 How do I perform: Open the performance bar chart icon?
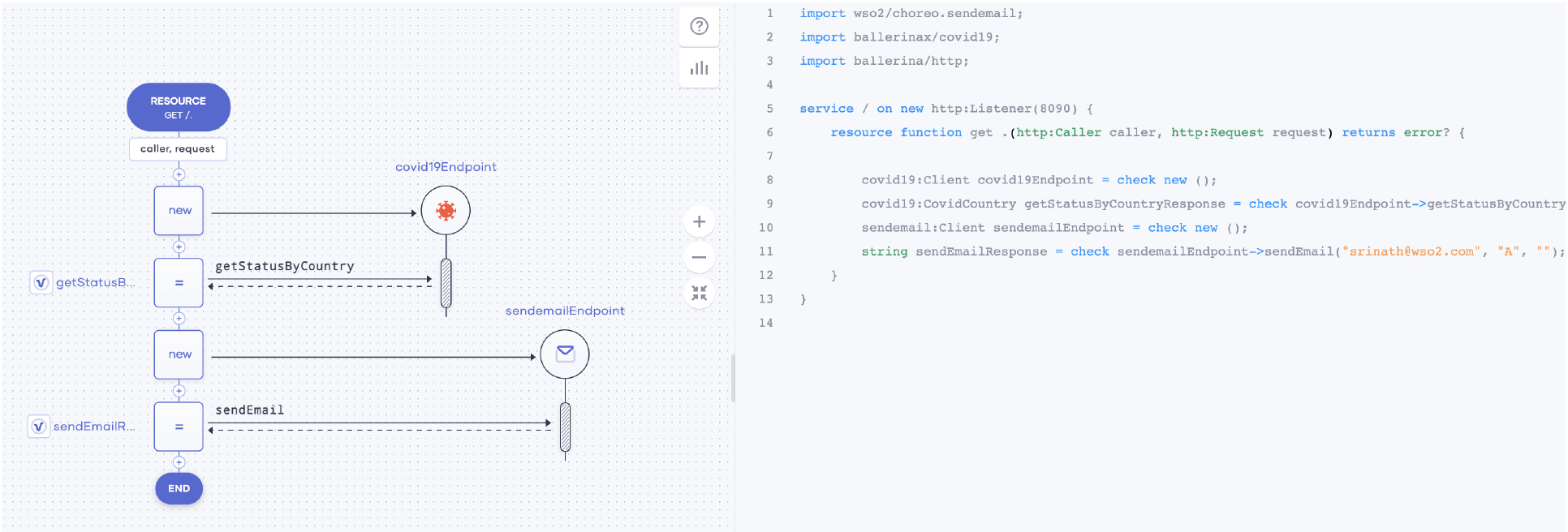pos(699,68)
